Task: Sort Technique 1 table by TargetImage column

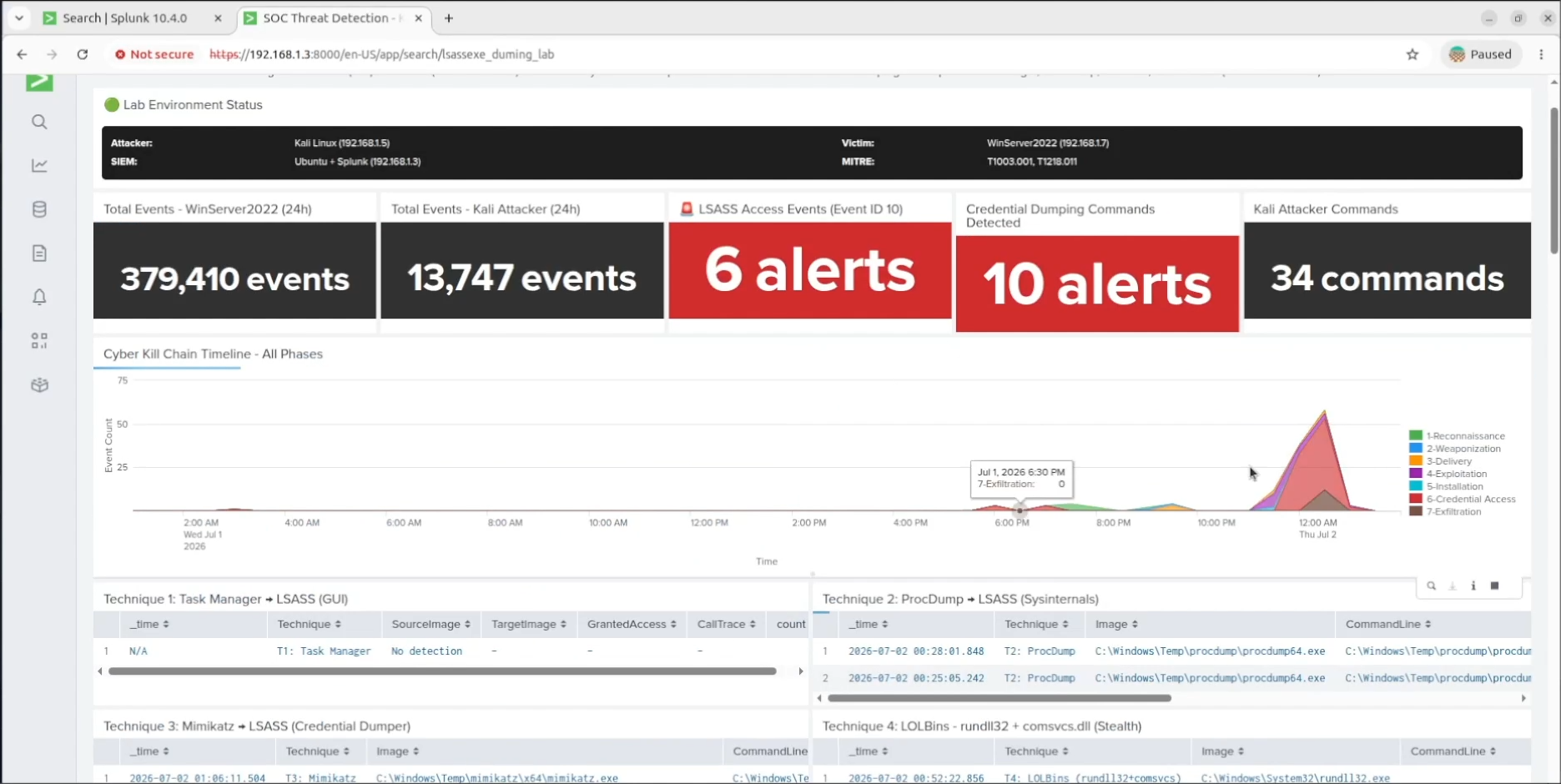Action: [529, 624]
